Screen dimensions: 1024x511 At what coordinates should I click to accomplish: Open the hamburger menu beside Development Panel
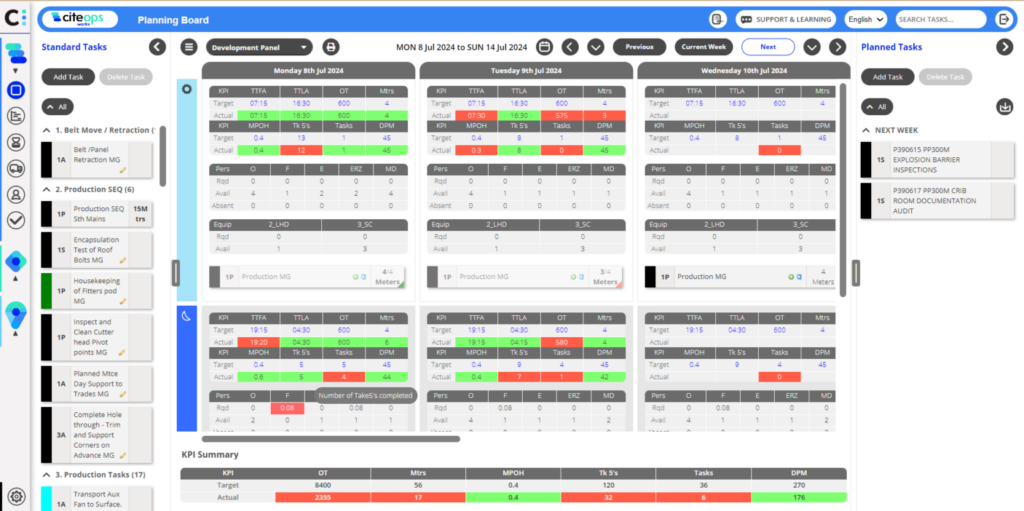tap(189, 47)
